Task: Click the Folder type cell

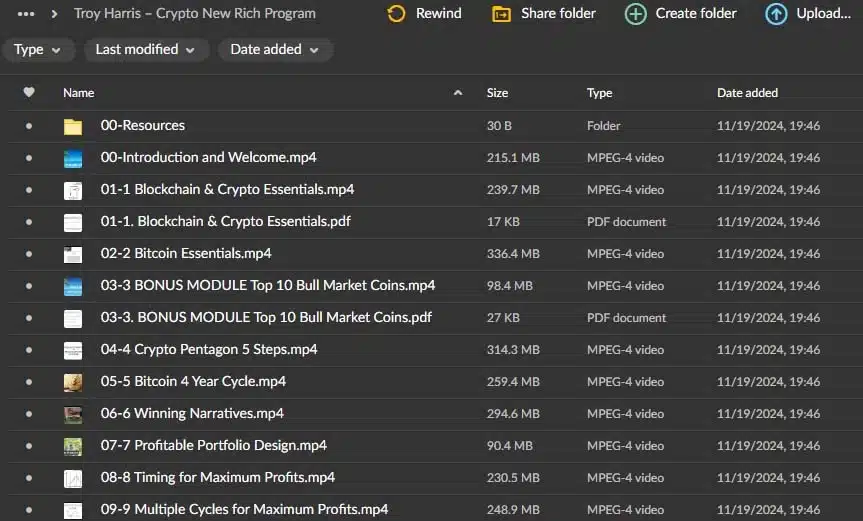Action: pos(603,126)
